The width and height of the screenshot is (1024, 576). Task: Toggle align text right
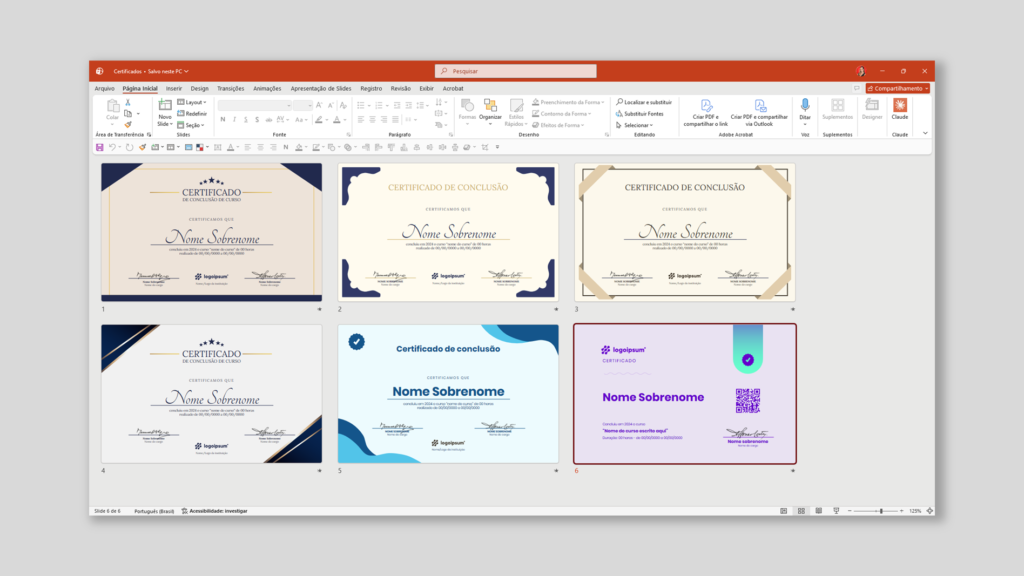coord(384,120)
